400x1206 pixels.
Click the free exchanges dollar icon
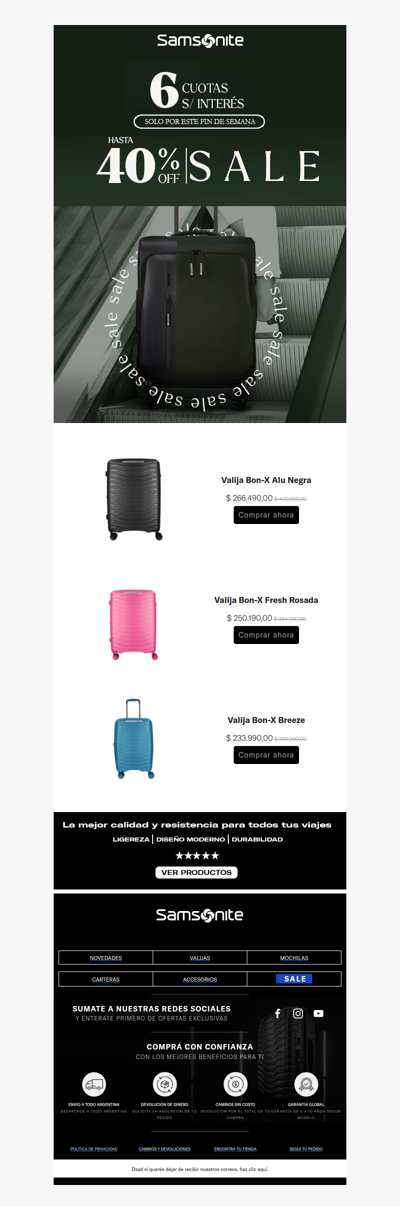tap(235, 1084)
